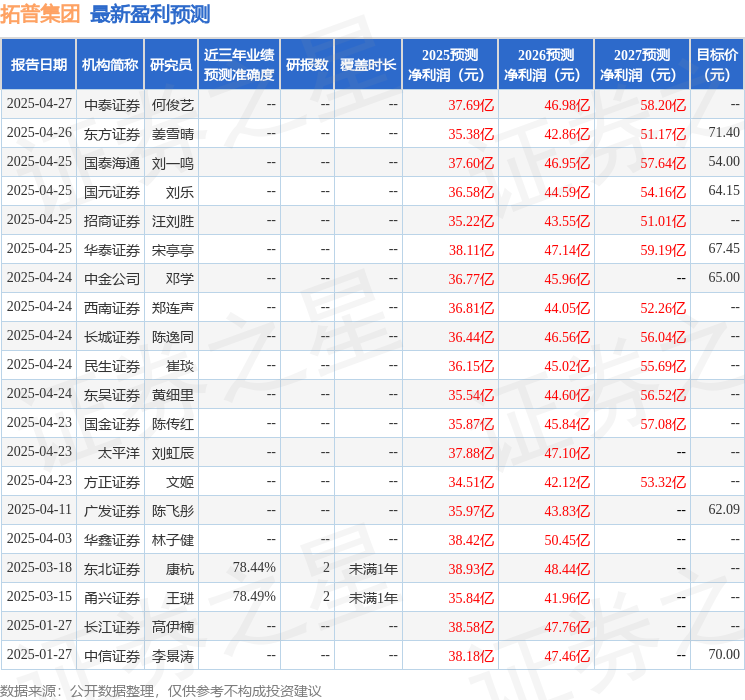Click the 研究员 column header
Image resolution: width=745 pixels, height=700 pixels.
171,65
